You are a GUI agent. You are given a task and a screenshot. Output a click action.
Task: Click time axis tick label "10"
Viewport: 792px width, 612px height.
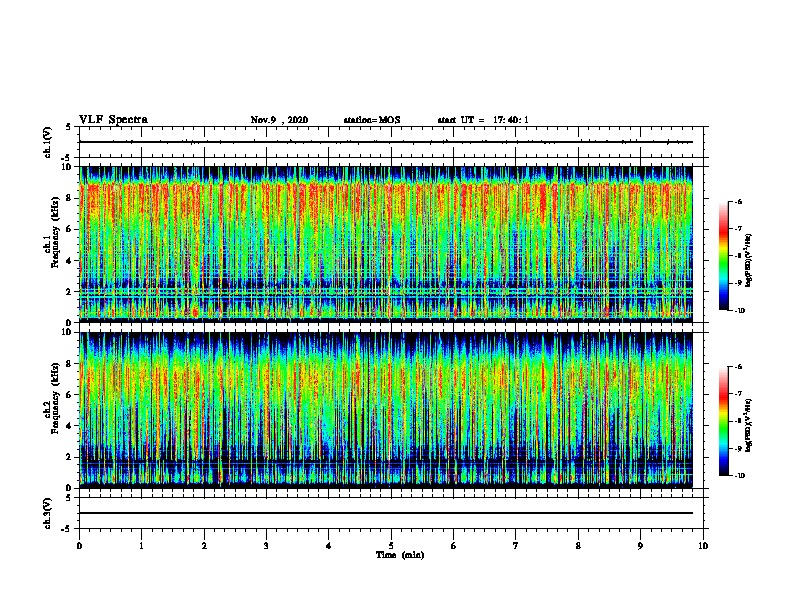[x=703, y=546]
